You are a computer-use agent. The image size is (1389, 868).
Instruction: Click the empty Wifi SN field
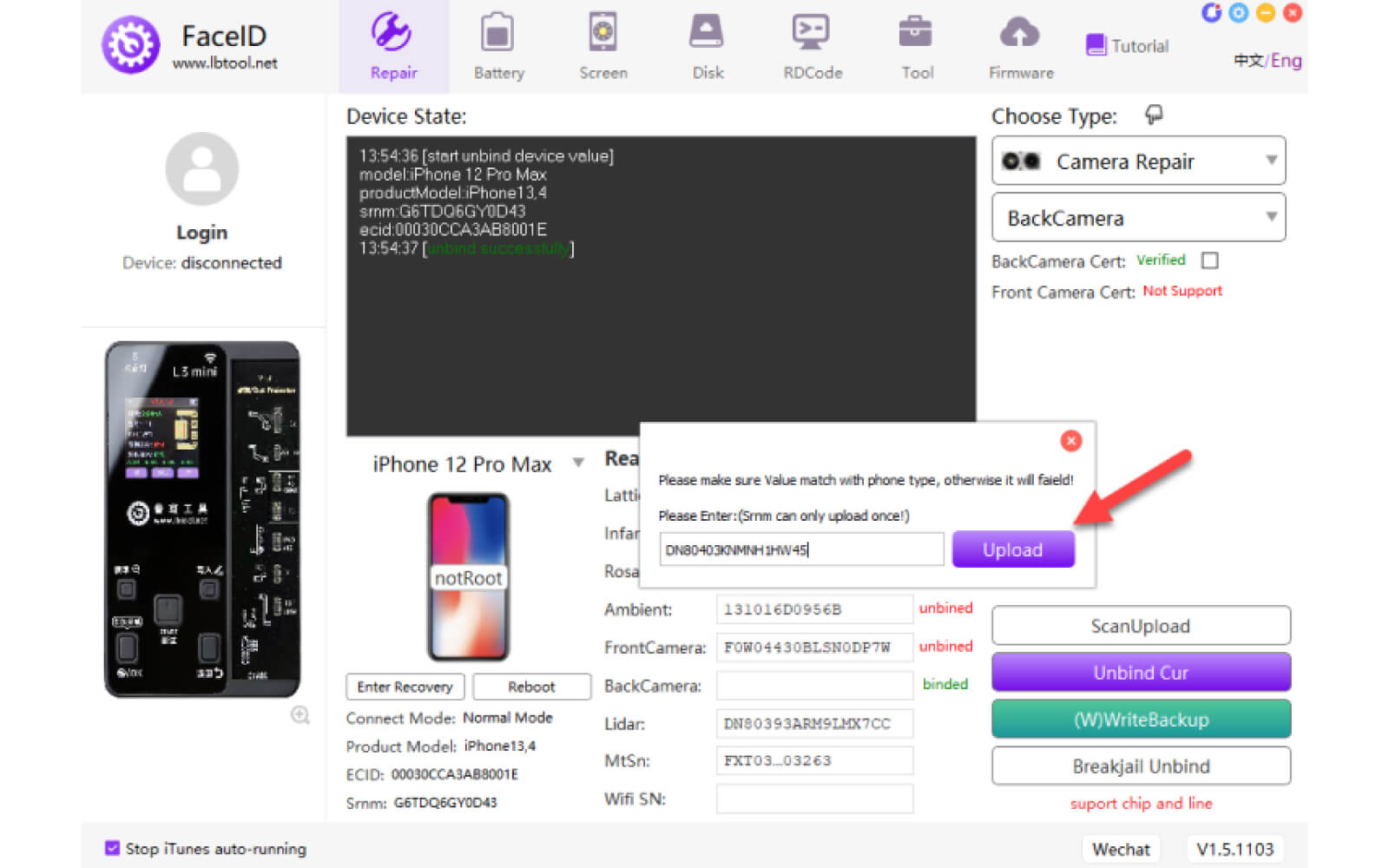click(x=814, y=799)
